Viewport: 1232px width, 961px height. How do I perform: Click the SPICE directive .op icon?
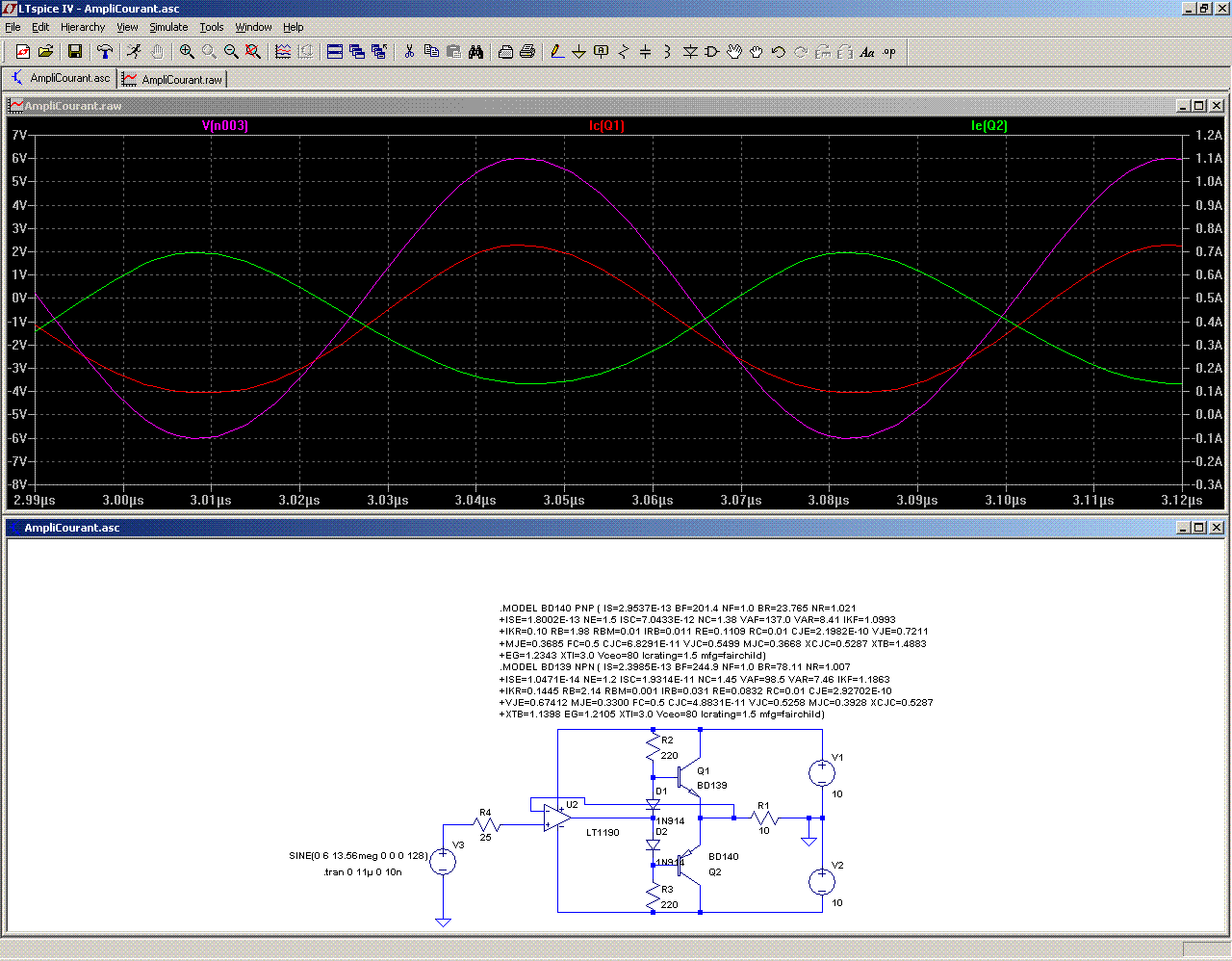(889, 52)
